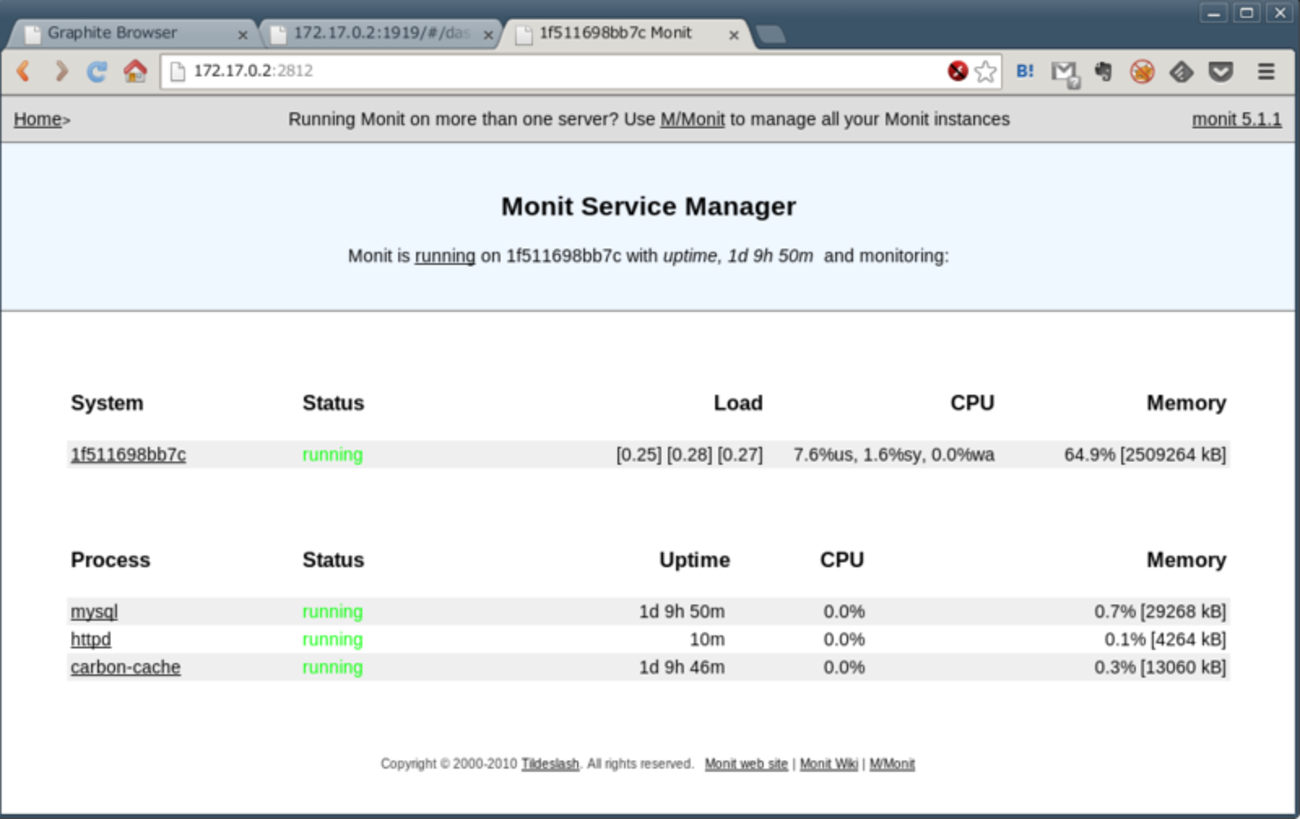Open the Gmail checker extension
Image resolution: width=1300 pixels, height=819 pixels.
coord(1064,72)
